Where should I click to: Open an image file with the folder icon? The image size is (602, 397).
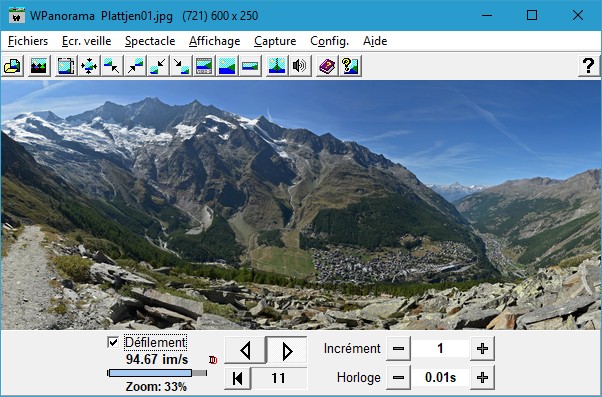coord(13,66)
